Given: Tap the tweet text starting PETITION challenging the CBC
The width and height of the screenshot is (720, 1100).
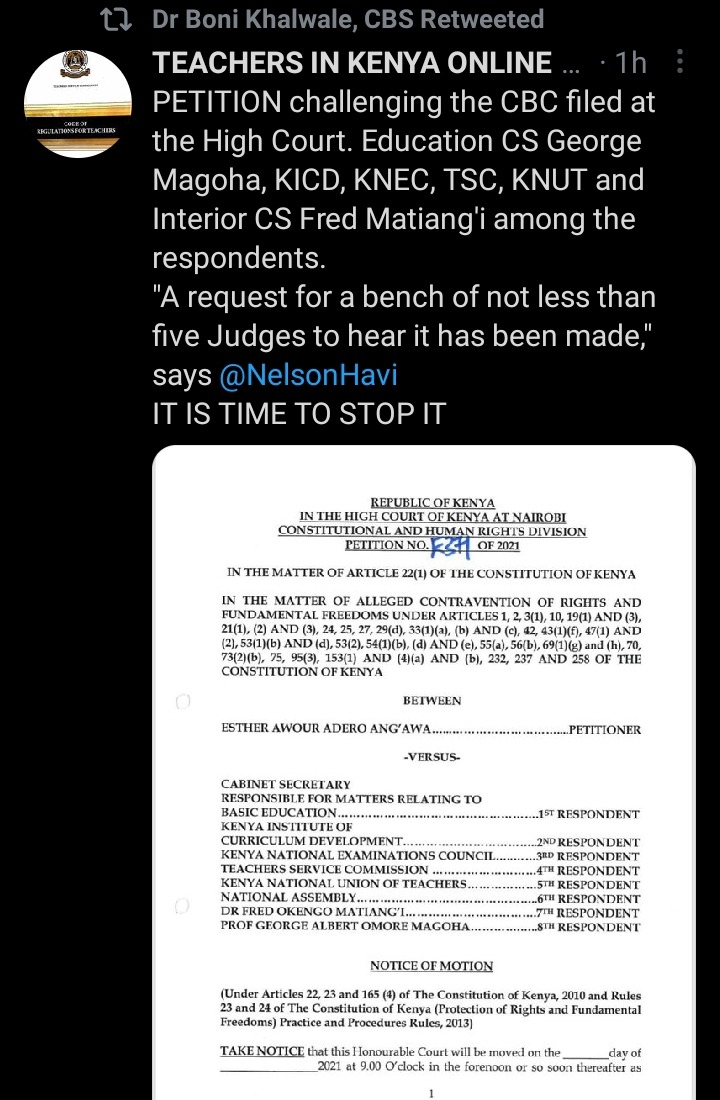Looking at the screenshot, I should 404,180.
